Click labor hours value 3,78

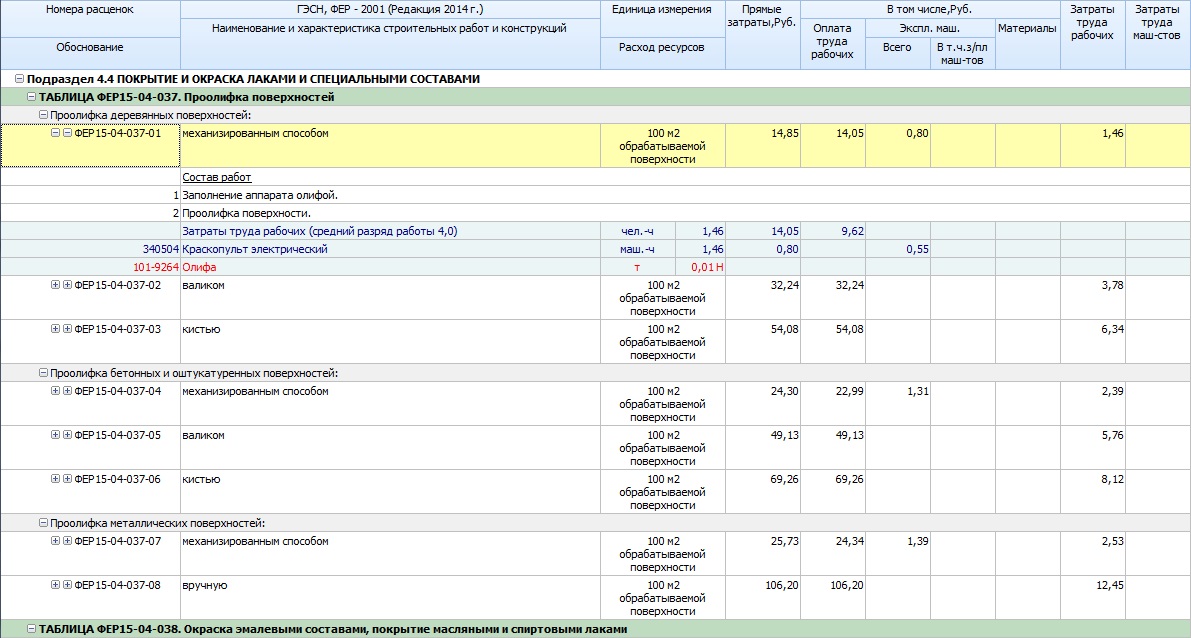(1112, 285)
